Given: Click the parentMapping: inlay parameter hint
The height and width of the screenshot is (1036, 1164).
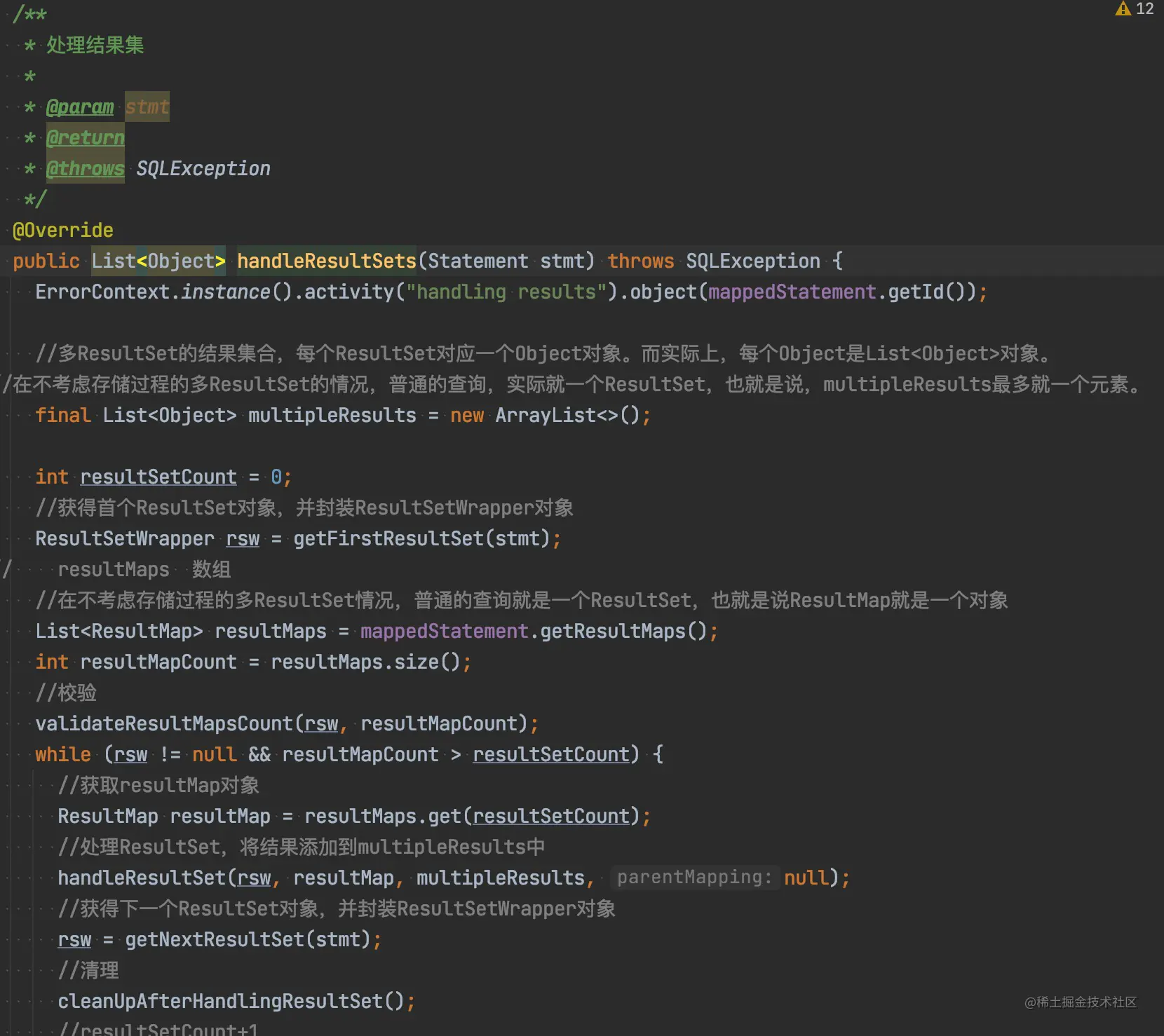Looking at the screenshot, I should (x=694, y=877).
